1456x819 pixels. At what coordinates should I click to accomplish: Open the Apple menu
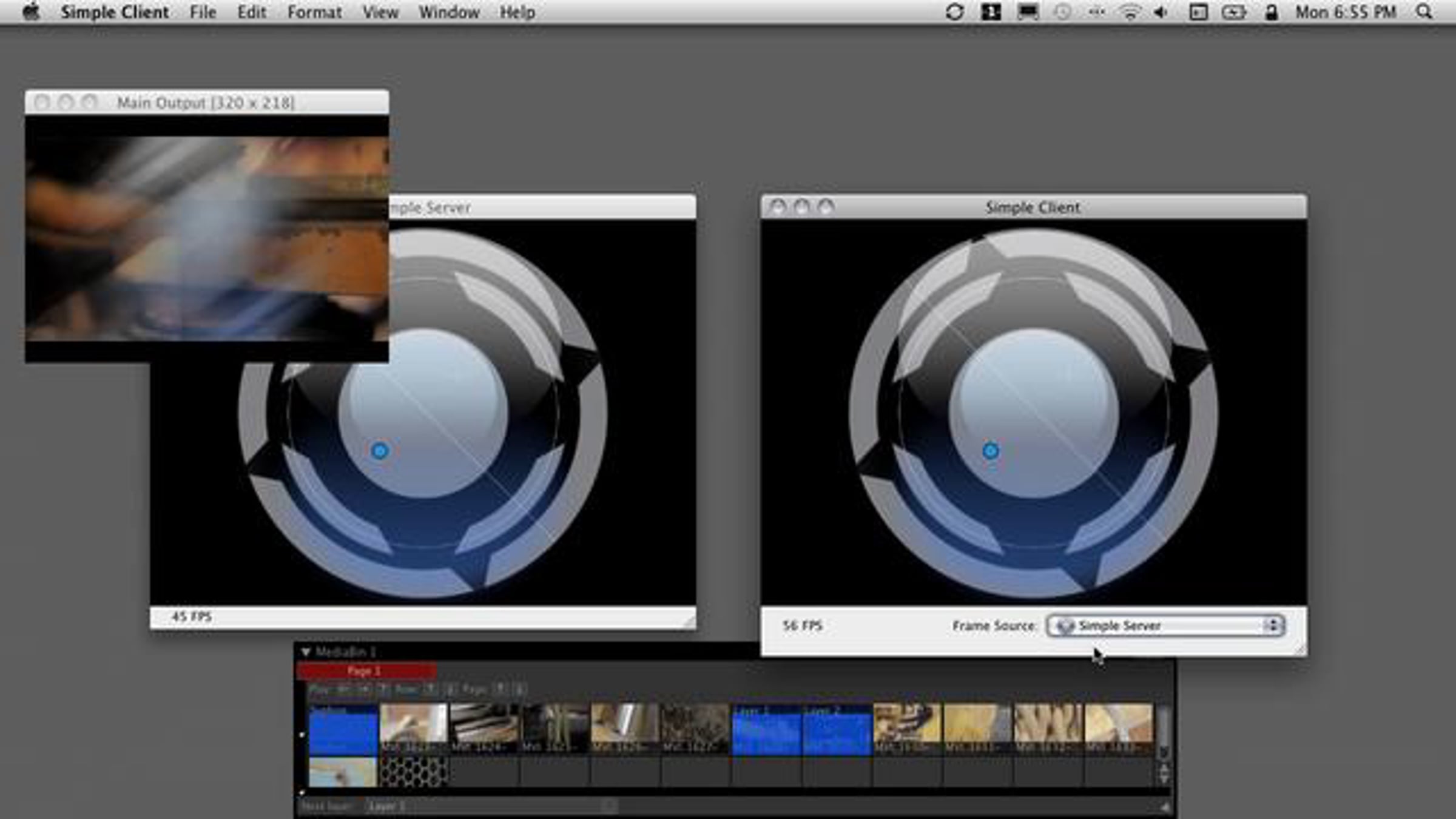tap(30, 12)
